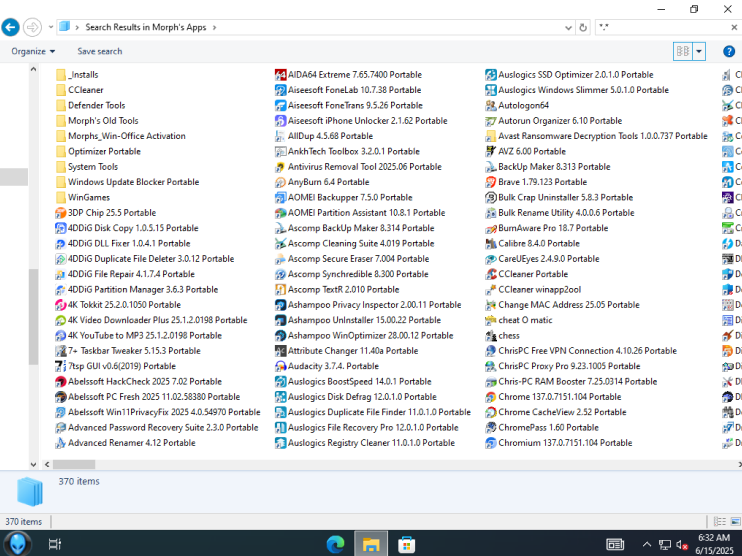Click the horizontal scrollbar thumb
The height and width of the screenshot is (556, 742).
coord(74,465)
